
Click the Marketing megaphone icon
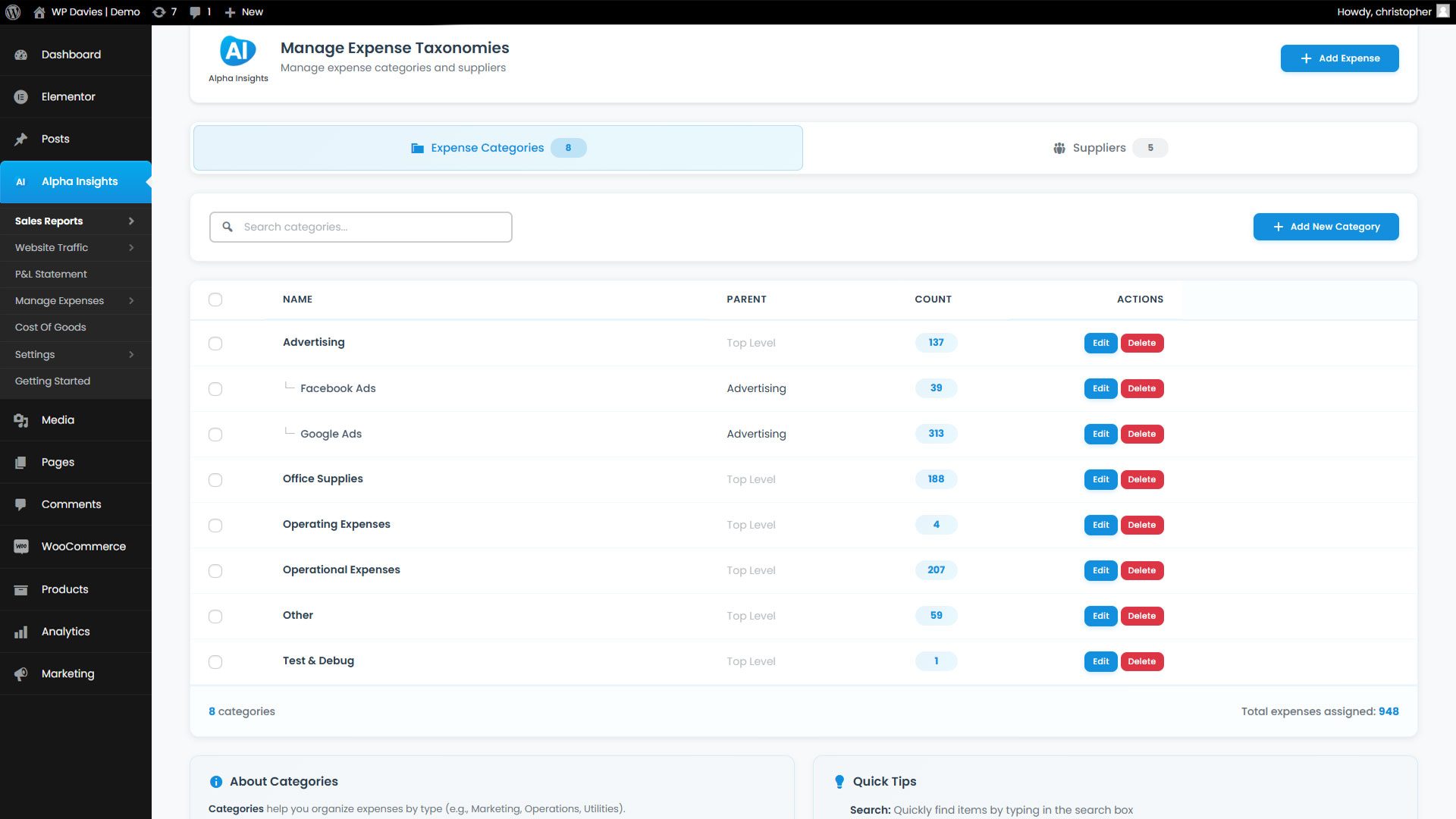[21, 673]
